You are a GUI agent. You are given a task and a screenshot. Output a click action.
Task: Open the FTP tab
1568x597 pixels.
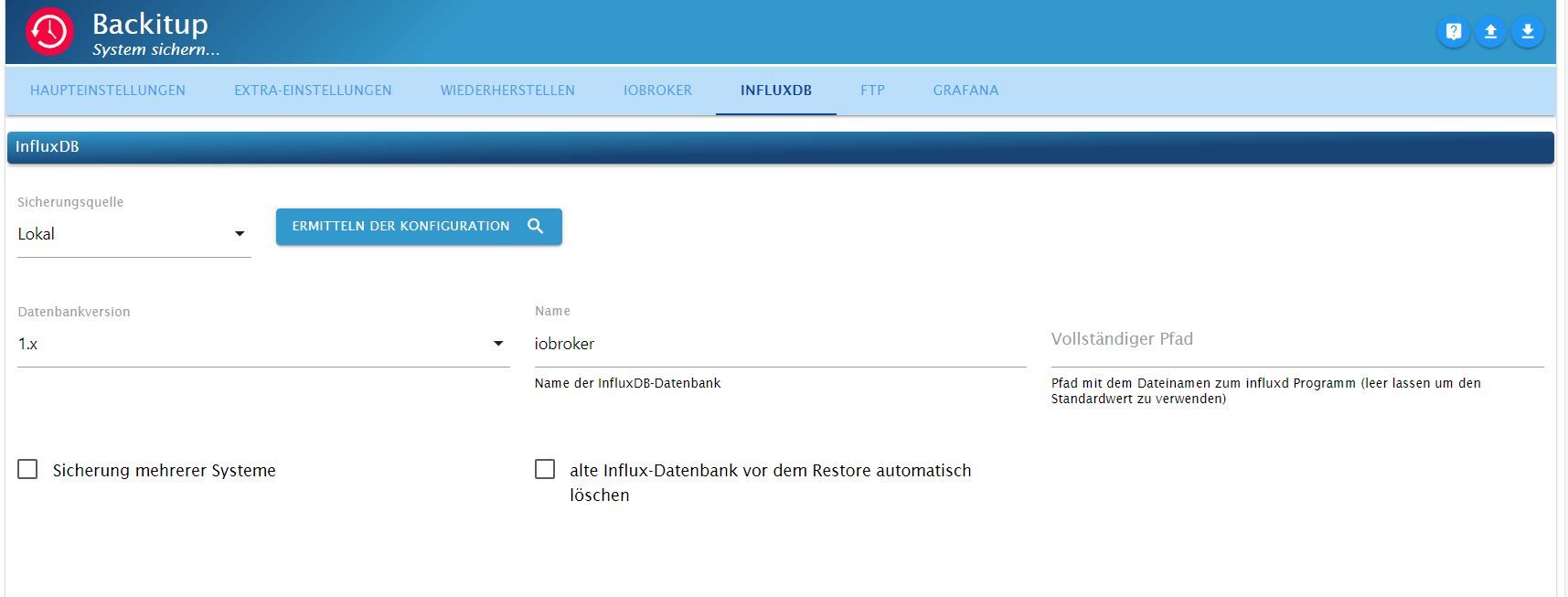tap(872, 91)
